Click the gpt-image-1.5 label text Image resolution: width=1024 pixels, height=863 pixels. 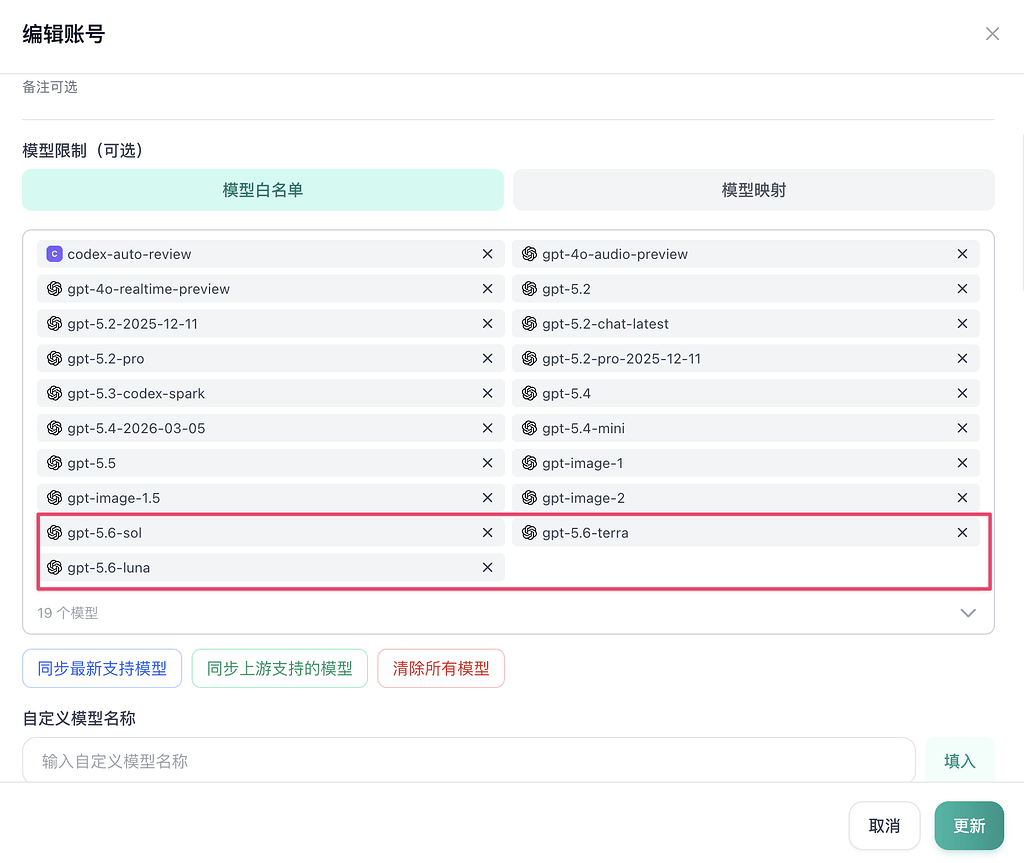(x=114, y=498)
